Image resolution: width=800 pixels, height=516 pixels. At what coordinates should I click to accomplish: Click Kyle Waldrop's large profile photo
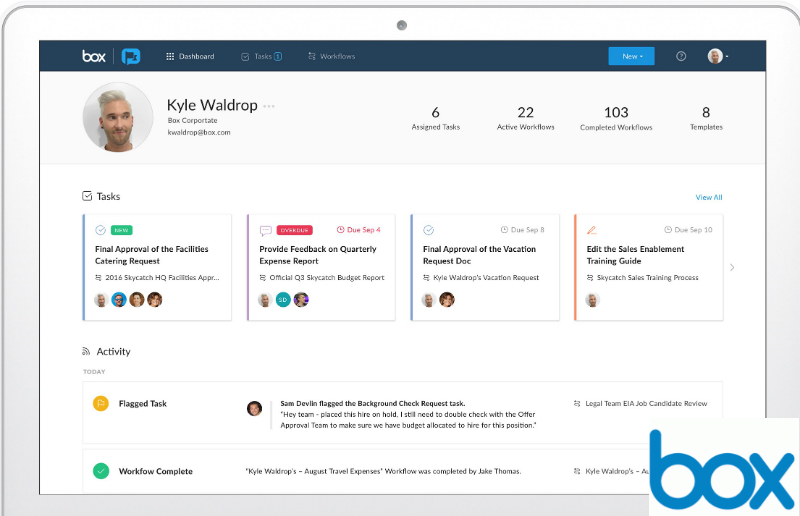(x=118, y=117)
